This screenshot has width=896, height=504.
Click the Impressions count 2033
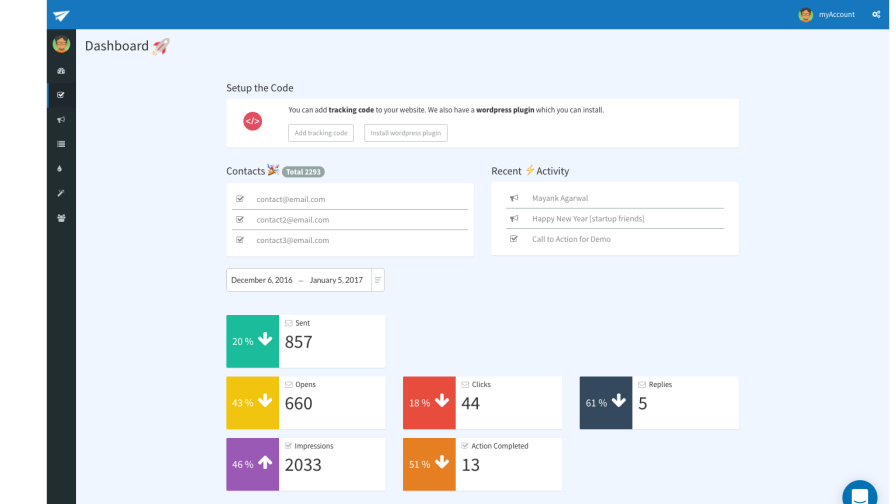pyautogui.click(x=303, y=466)
